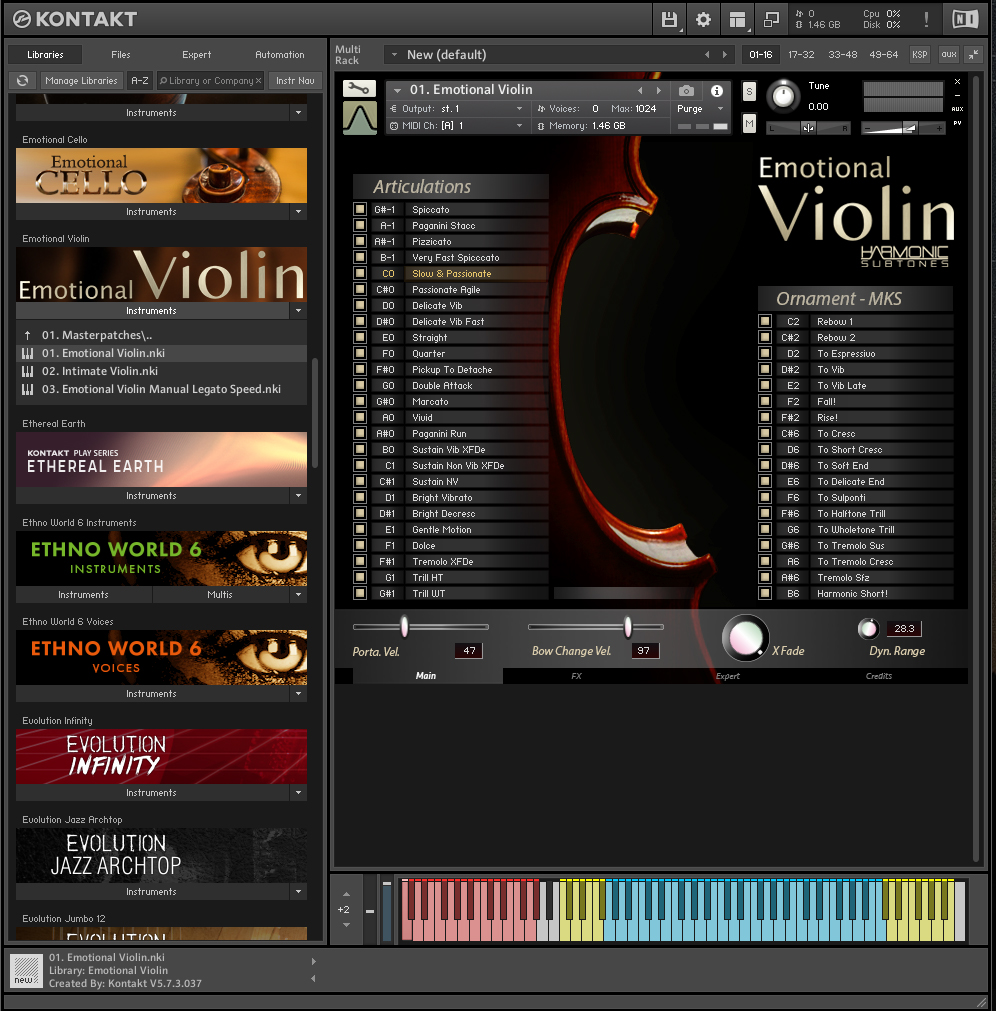Select the 17-32 rack page

pyautogui.click(x=801, y=55)
